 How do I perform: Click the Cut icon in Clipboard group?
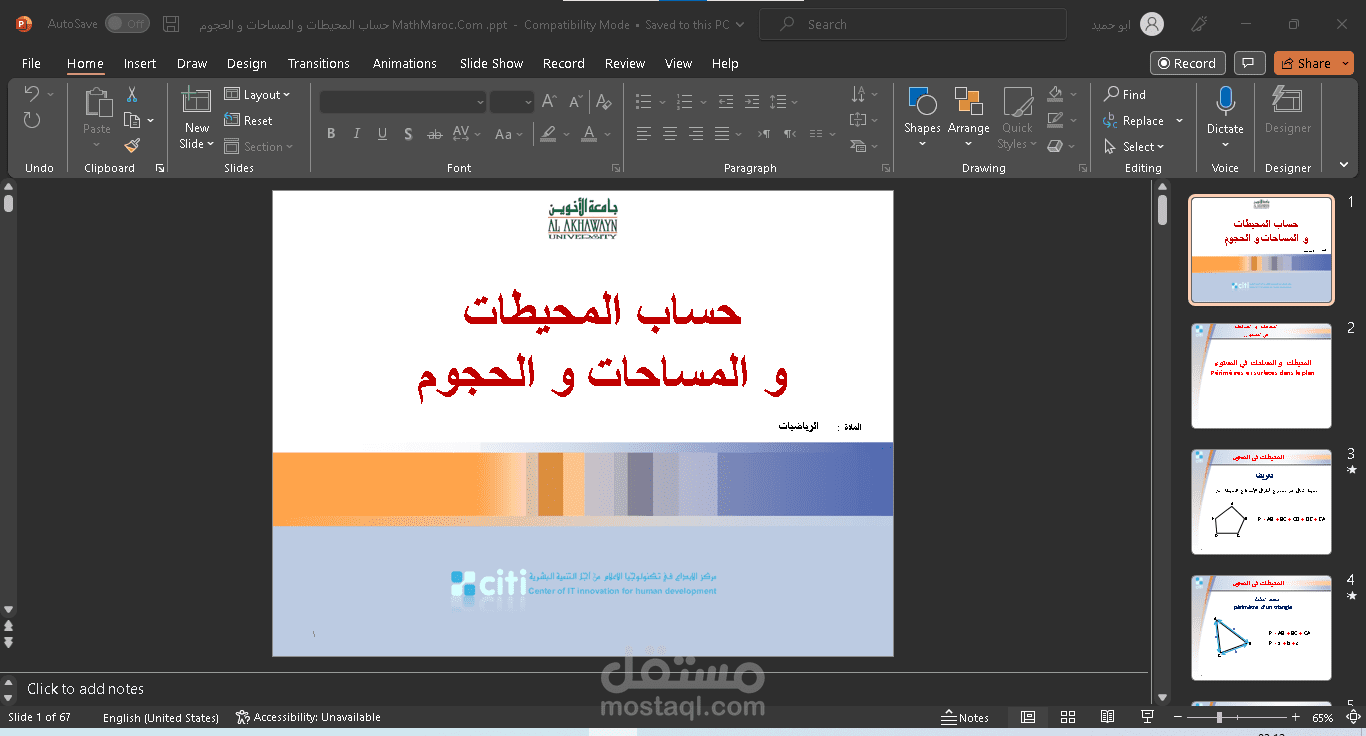(x=131, y=93)
